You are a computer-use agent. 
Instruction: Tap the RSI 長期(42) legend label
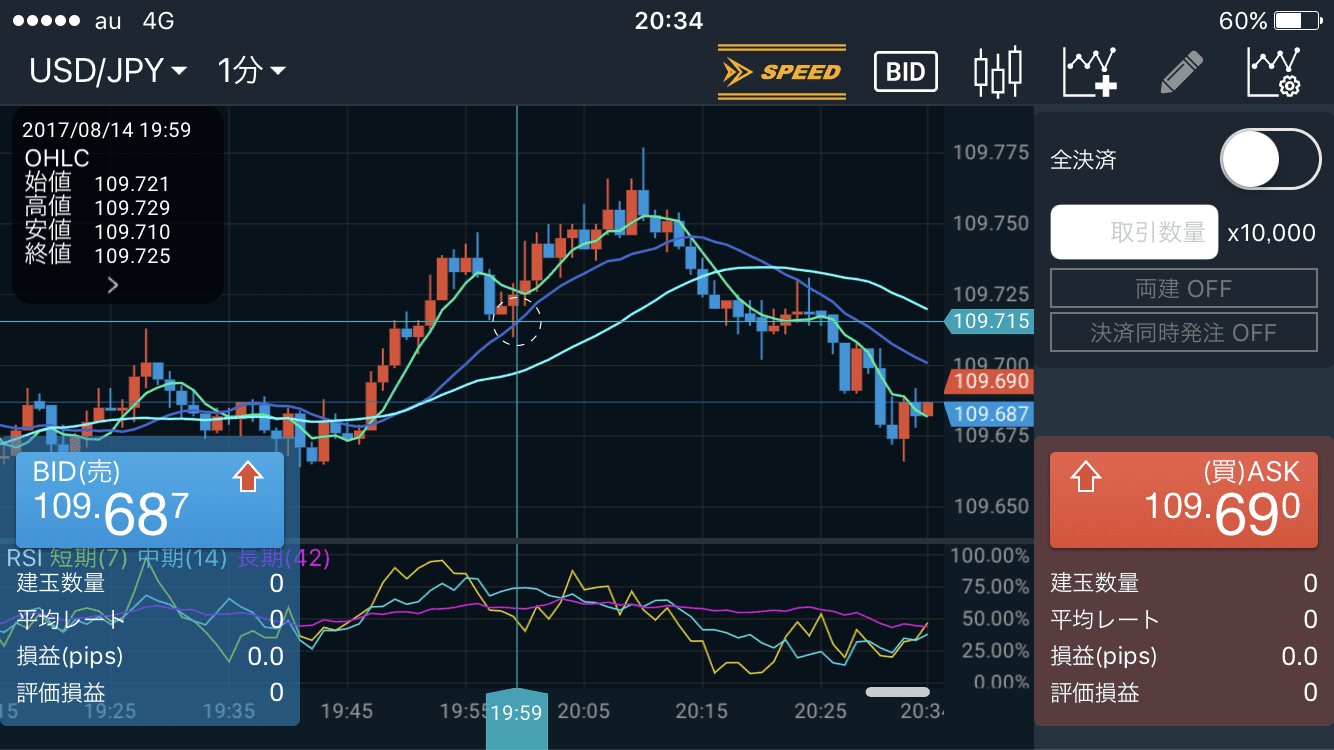coord(283,558)
